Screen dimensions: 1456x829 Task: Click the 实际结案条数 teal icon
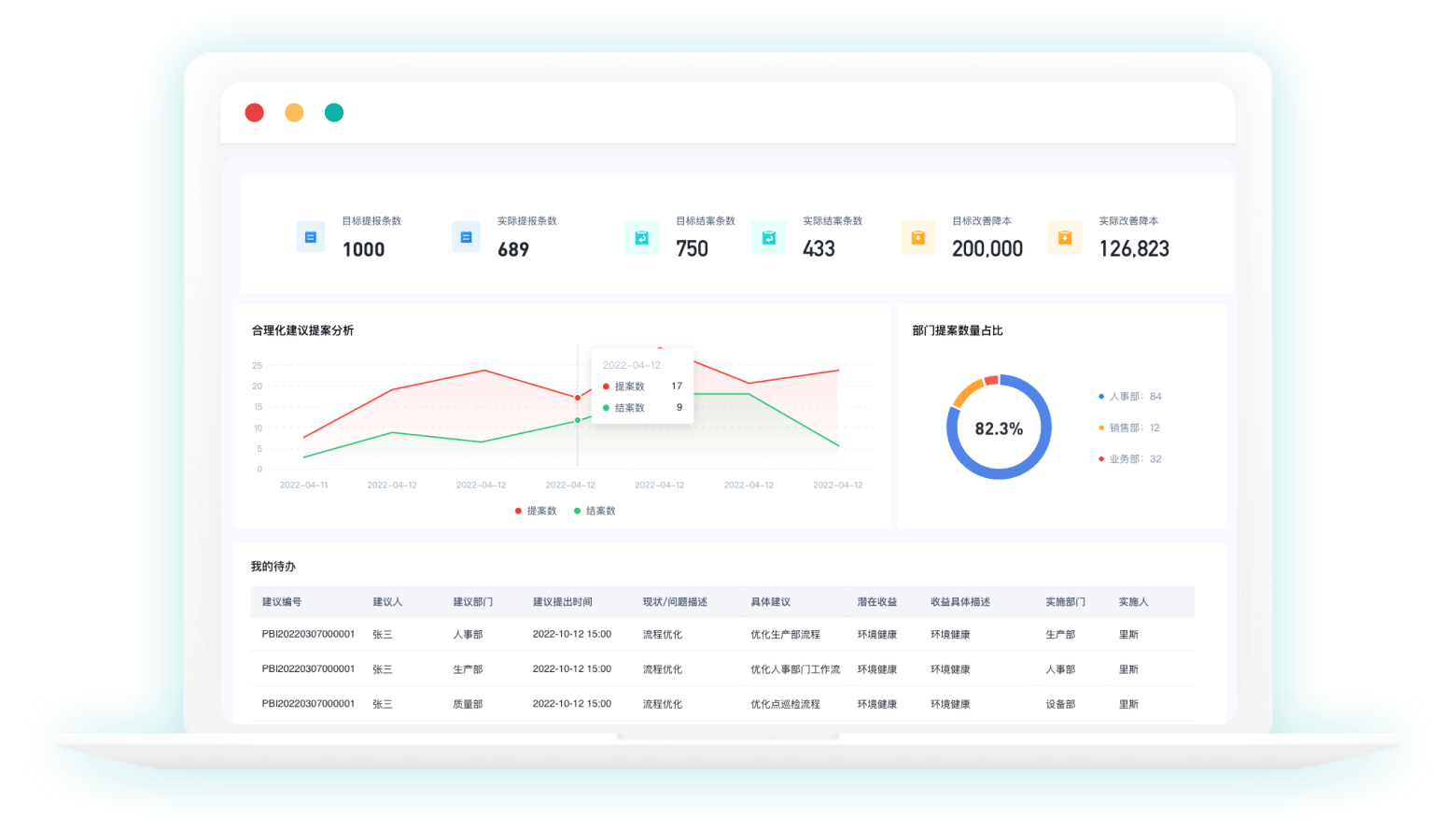click(768, 237)
